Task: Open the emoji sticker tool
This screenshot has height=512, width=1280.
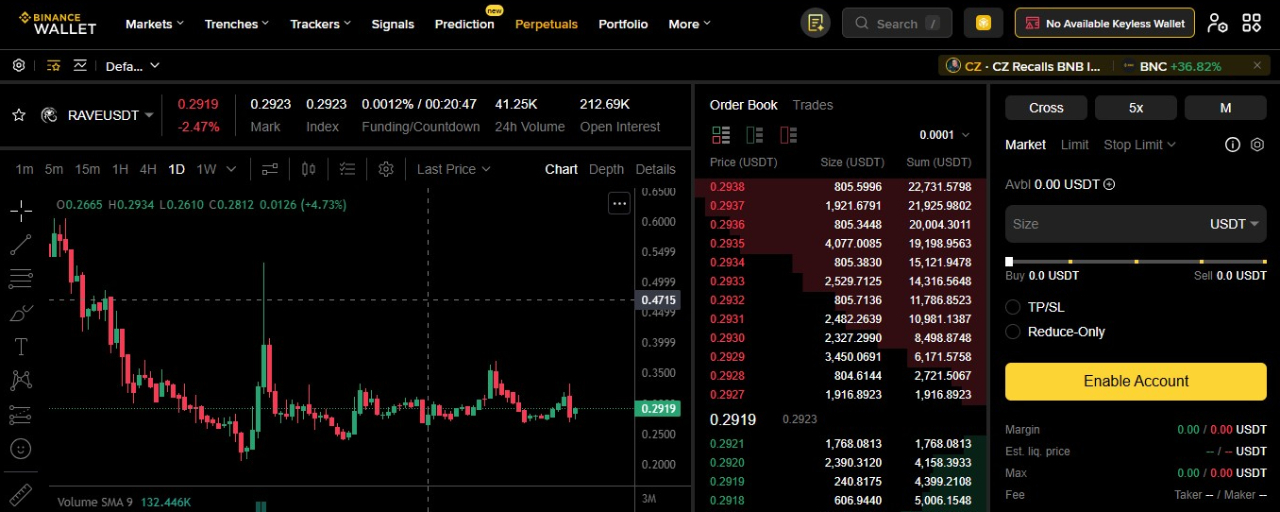Action: click(x=20, y=449)
